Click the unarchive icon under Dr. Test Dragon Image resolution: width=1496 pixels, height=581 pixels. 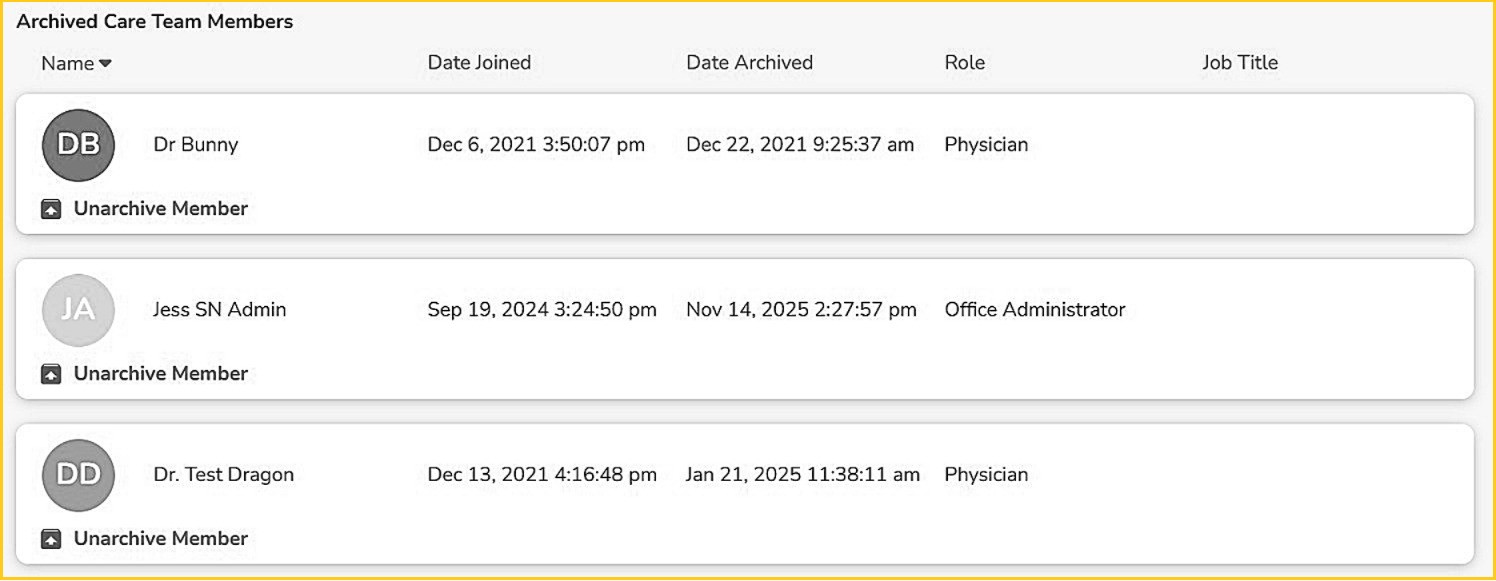click(x=51, y=539)
